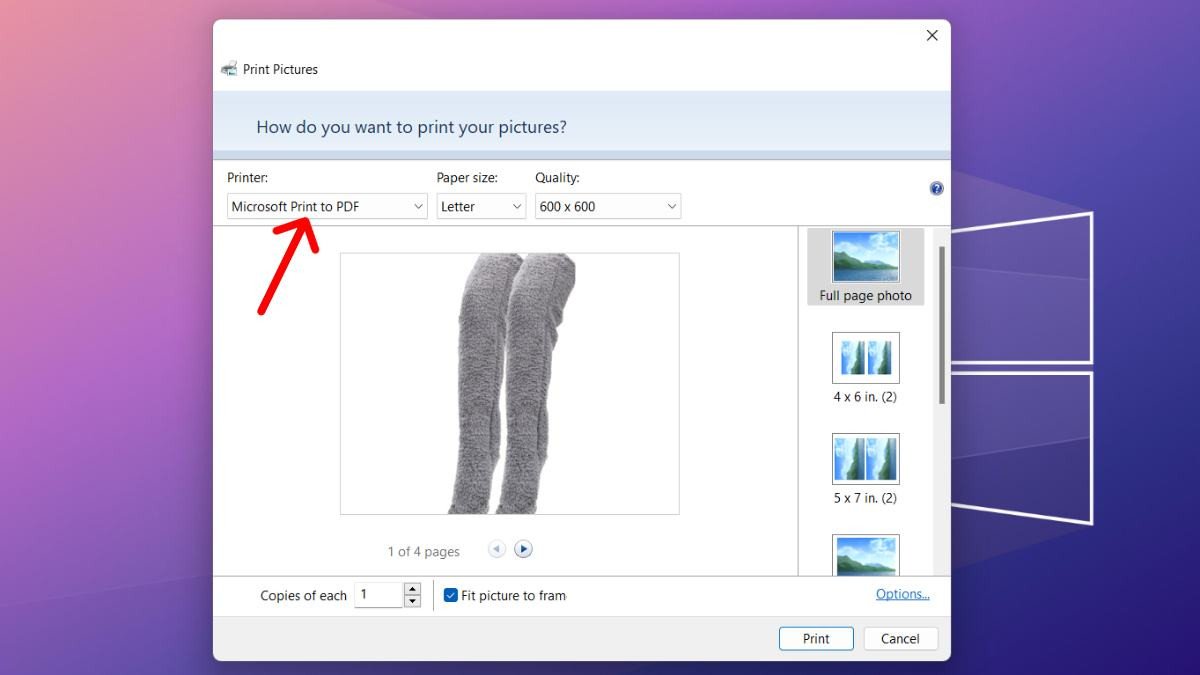Click the Print Pictures printer icon
The image size is (1200, 675).
click(229, 69)
